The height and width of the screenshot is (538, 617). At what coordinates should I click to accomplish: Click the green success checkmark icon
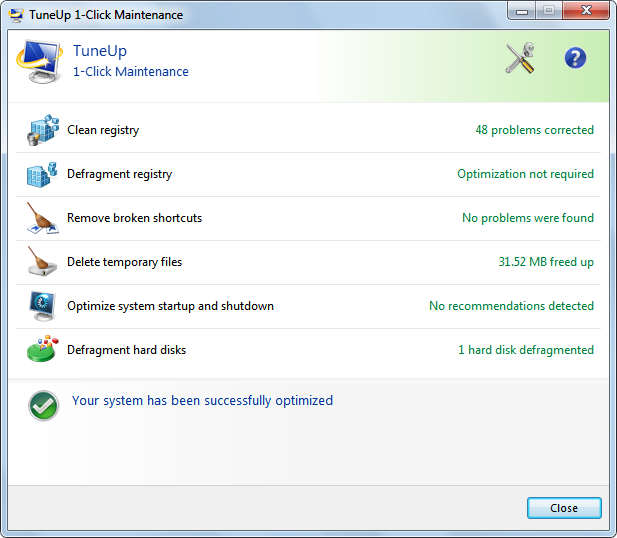pyautogui.click(x=44, y=406)
